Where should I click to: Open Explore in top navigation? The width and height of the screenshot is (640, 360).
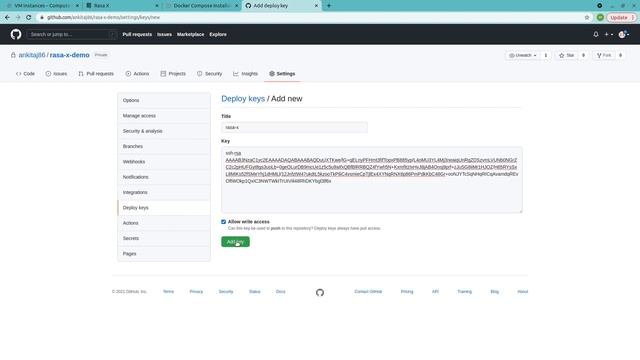point(218,34)
